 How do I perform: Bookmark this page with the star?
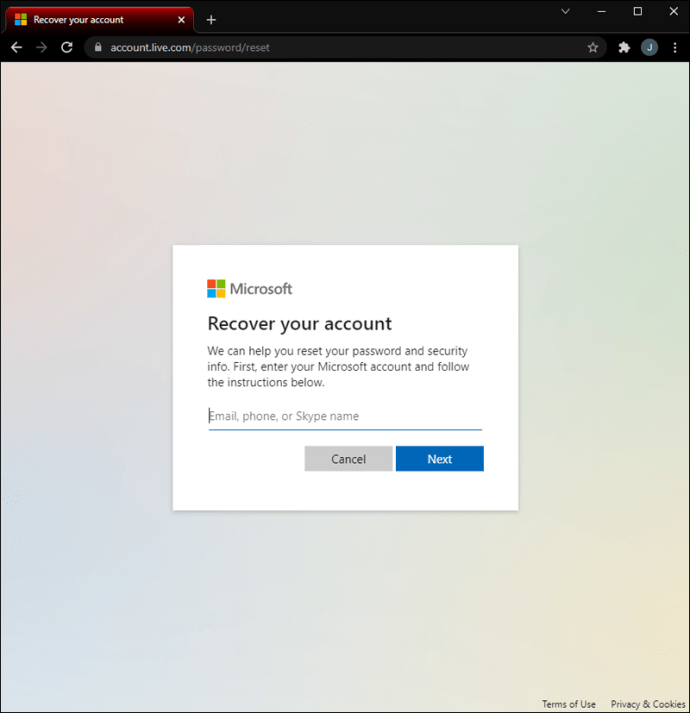tap(593, 47)
